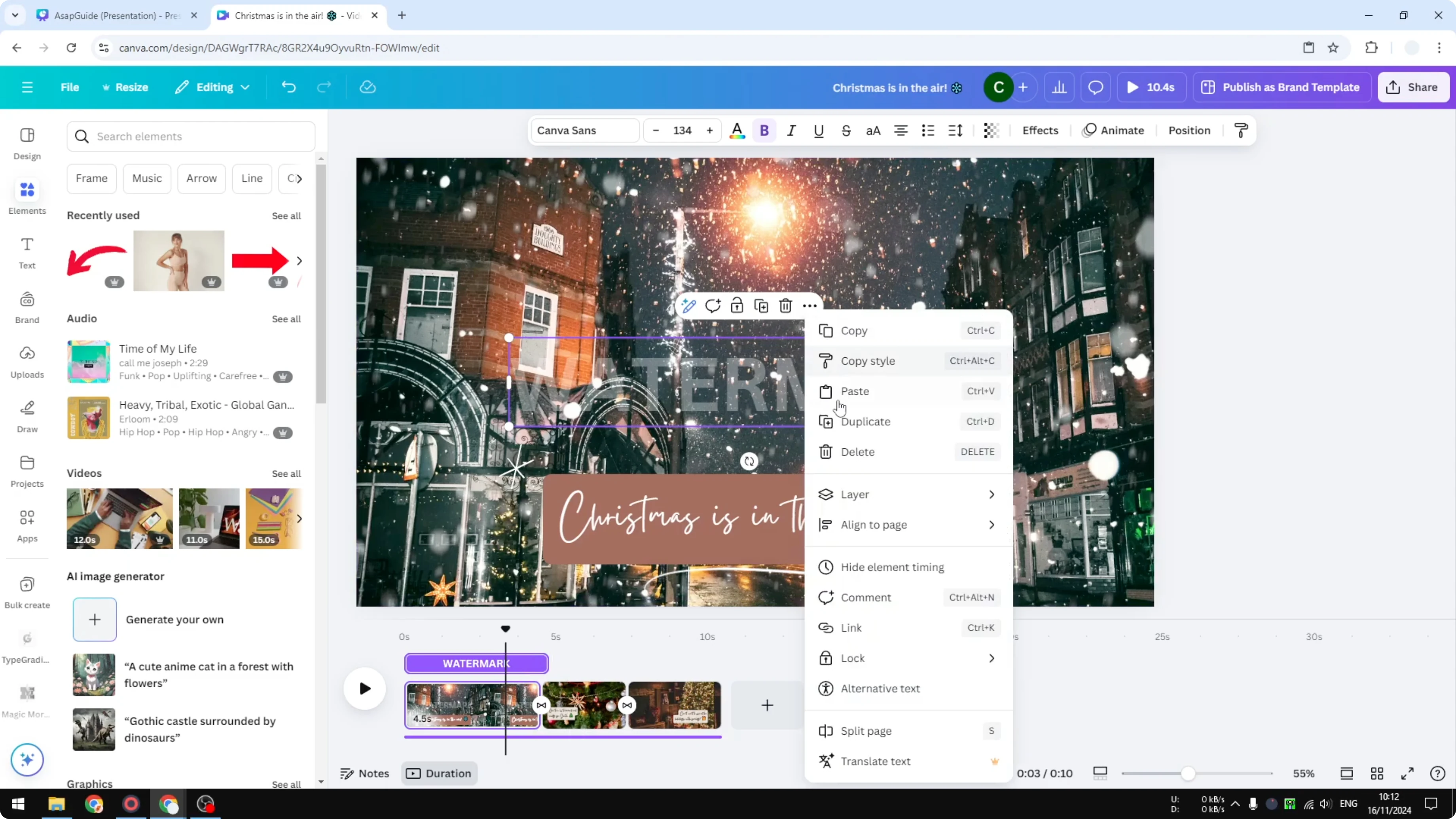Click the Magic Edit wand icon above the selection
The height and width of the screenshot is (819, 1456).
[688, 305]
